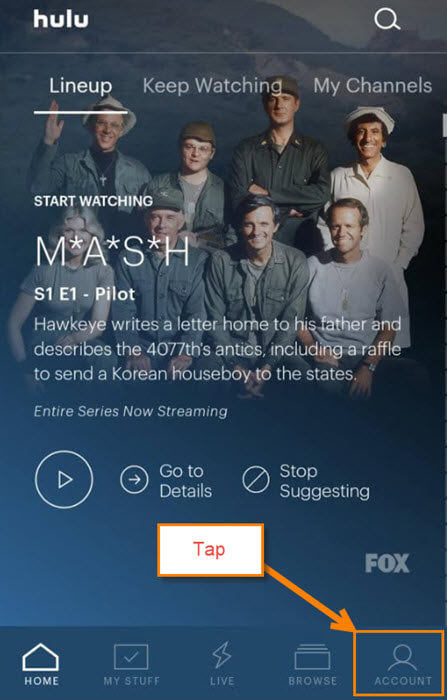447x700 pixels.
Task: Tap the S1 E1 - Pilot episode title
Action: (84, 294)
